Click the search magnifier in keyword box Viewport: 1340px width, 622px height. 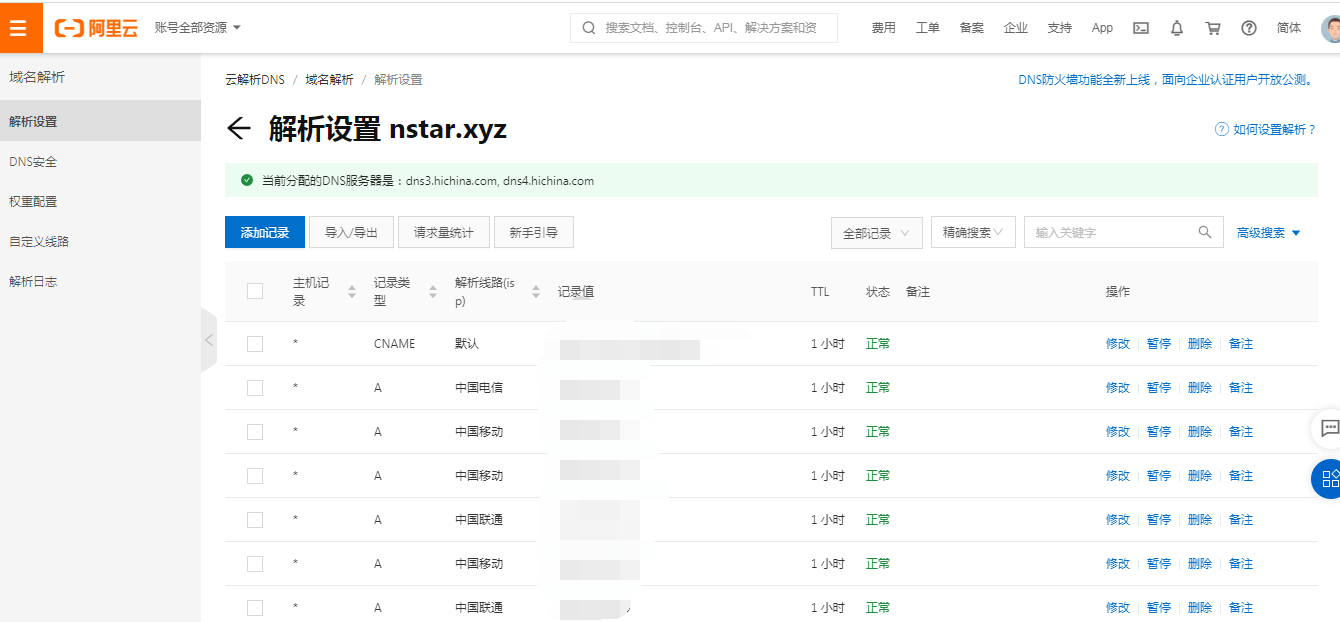coord(1205,232)
